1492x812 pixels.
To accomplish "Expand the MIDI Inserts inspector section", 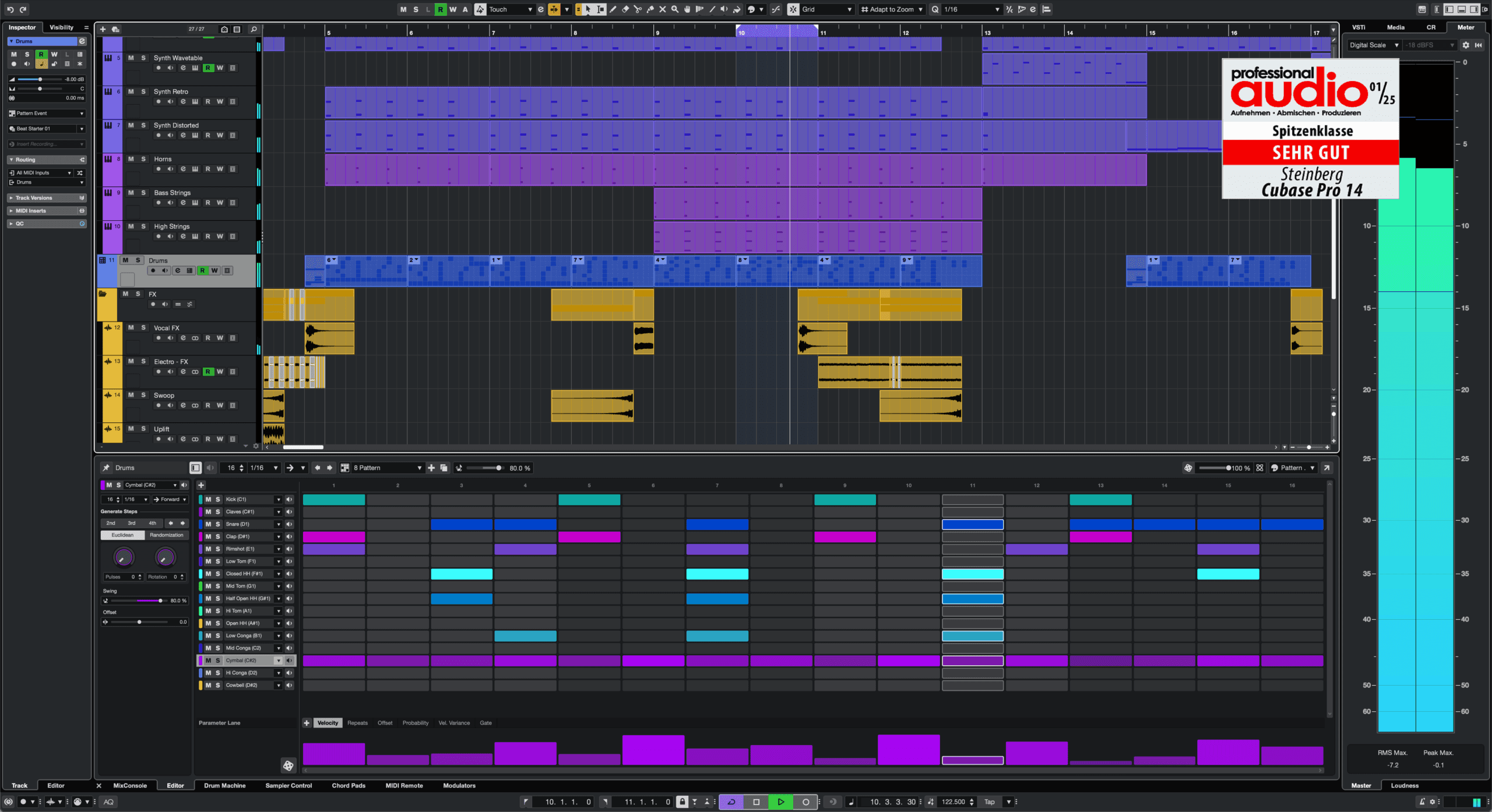I will click(x=47, y=211).
